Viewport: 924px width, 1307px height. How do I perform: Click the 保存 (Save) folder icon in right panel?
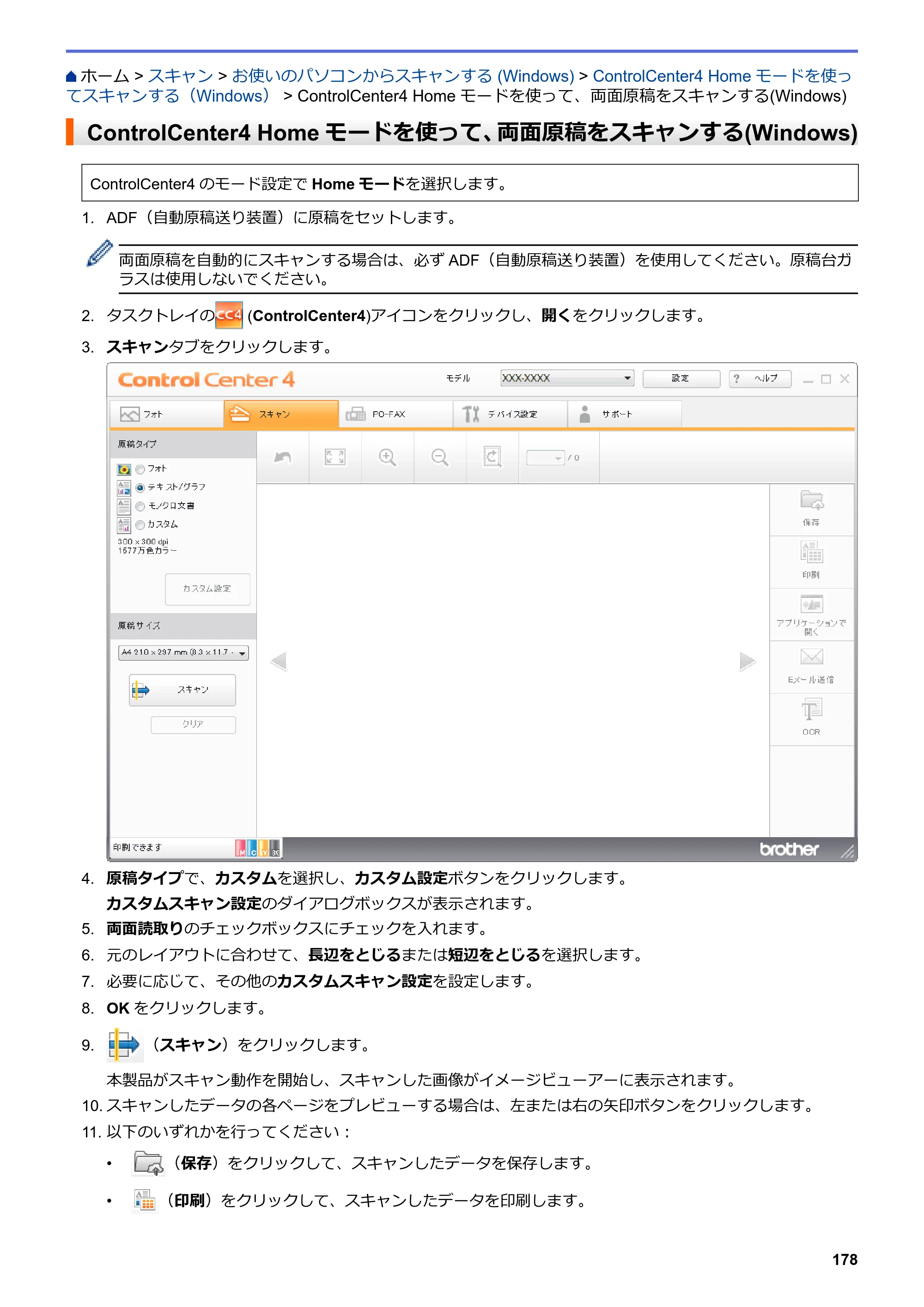812,501
